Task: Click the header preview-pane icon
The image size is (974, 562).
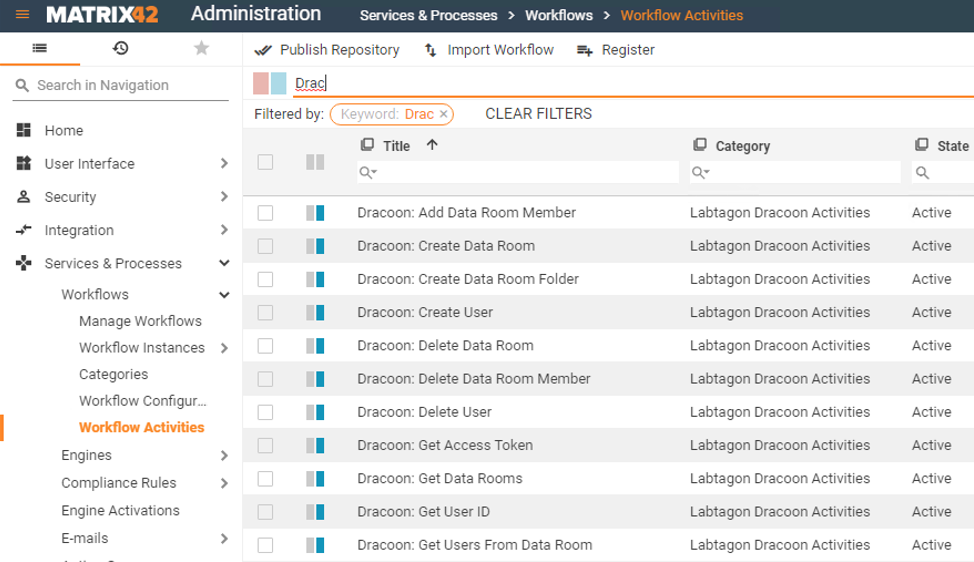Action: tap(315, 162)
